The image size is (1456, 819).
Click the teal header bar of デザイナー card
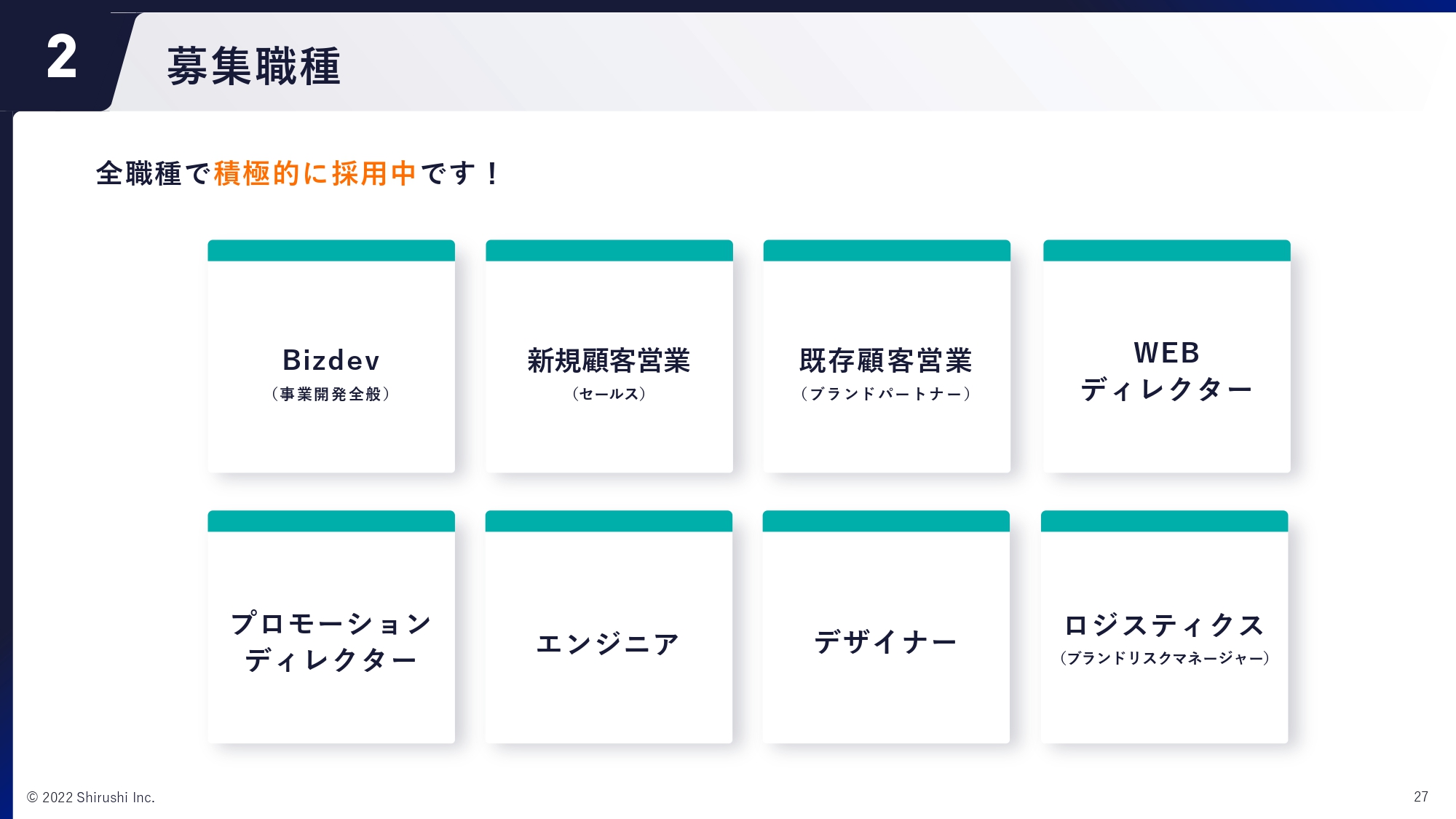click(x=886, y=521)
